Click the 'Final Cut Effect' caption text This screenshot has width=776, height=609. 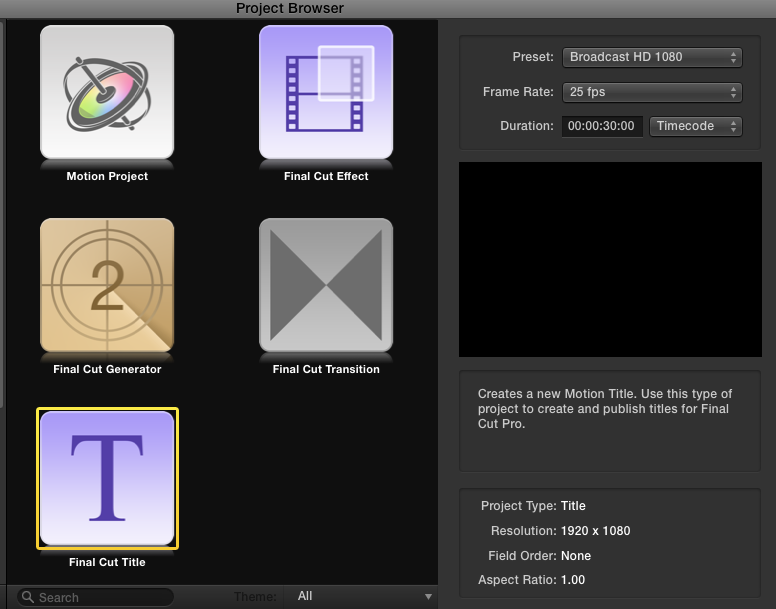[x=326, y=176]
